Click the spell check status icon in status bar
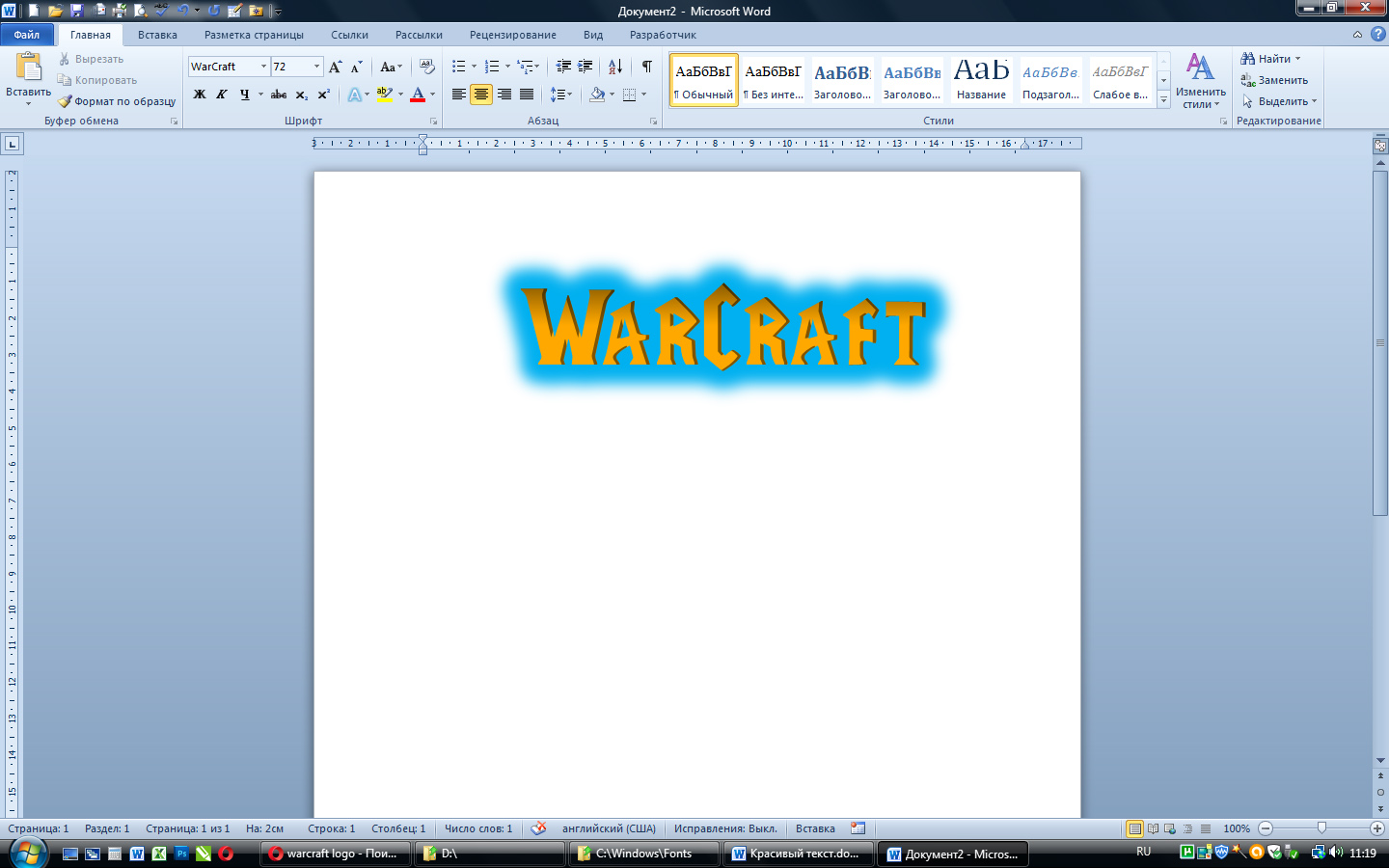The image size is (1389, 868). 539,828
